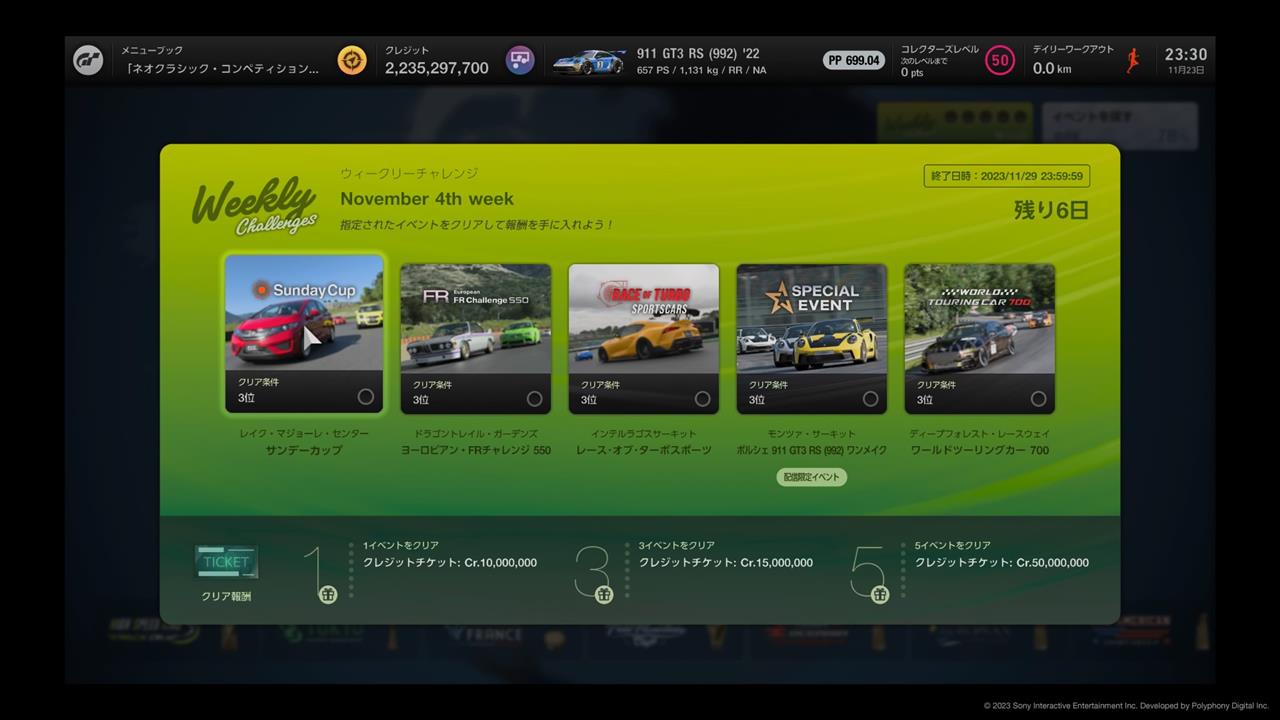Image resolution: width=1280 pixels, height=720 pixels.
Task: Click the November 4th week heading
Action: [x=427, y=198]
